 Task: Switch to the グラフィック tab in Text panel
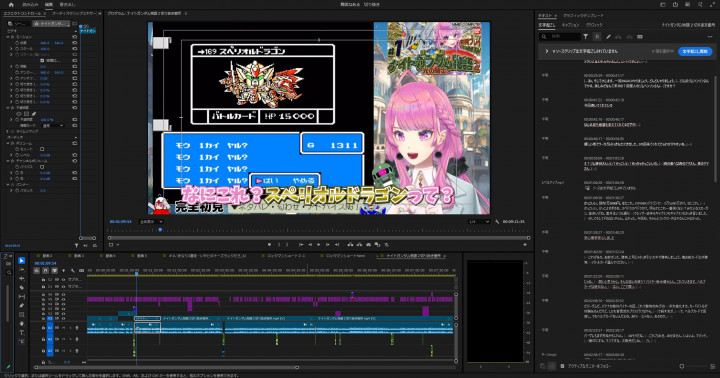click(x=594, y=25)
